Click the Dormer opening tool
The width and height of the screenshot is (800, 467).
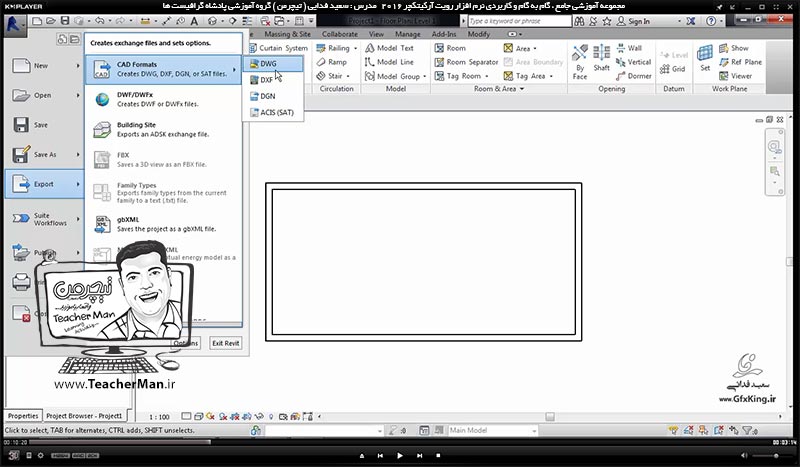pos(633,76)
